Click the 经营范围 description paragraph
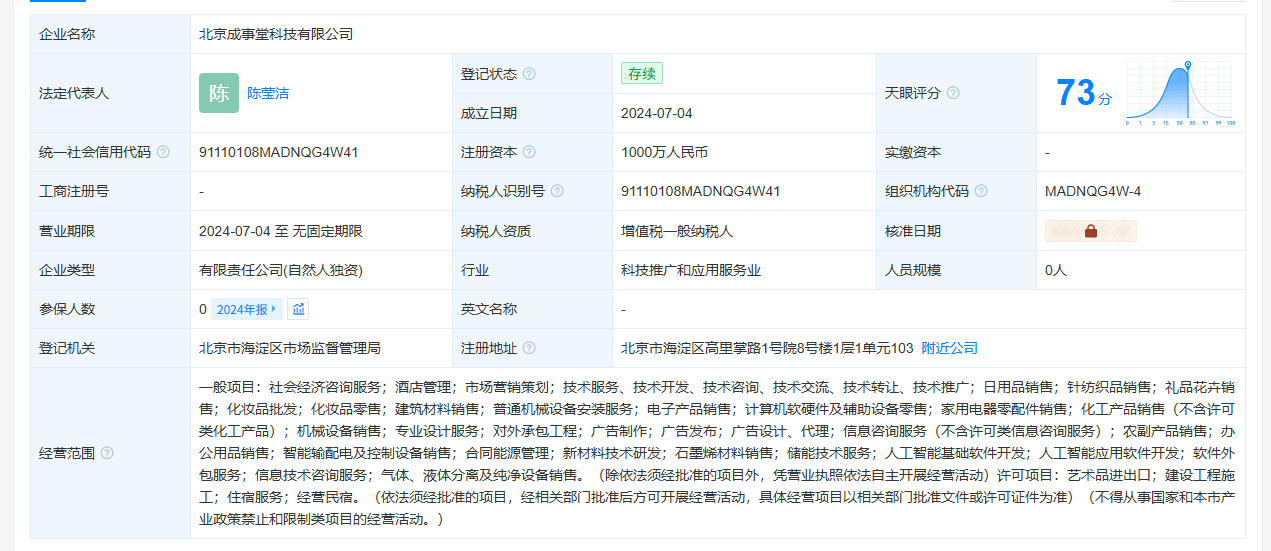This screenshot has height=551, width=1271. pyautogui.click(x=718, y=453)
